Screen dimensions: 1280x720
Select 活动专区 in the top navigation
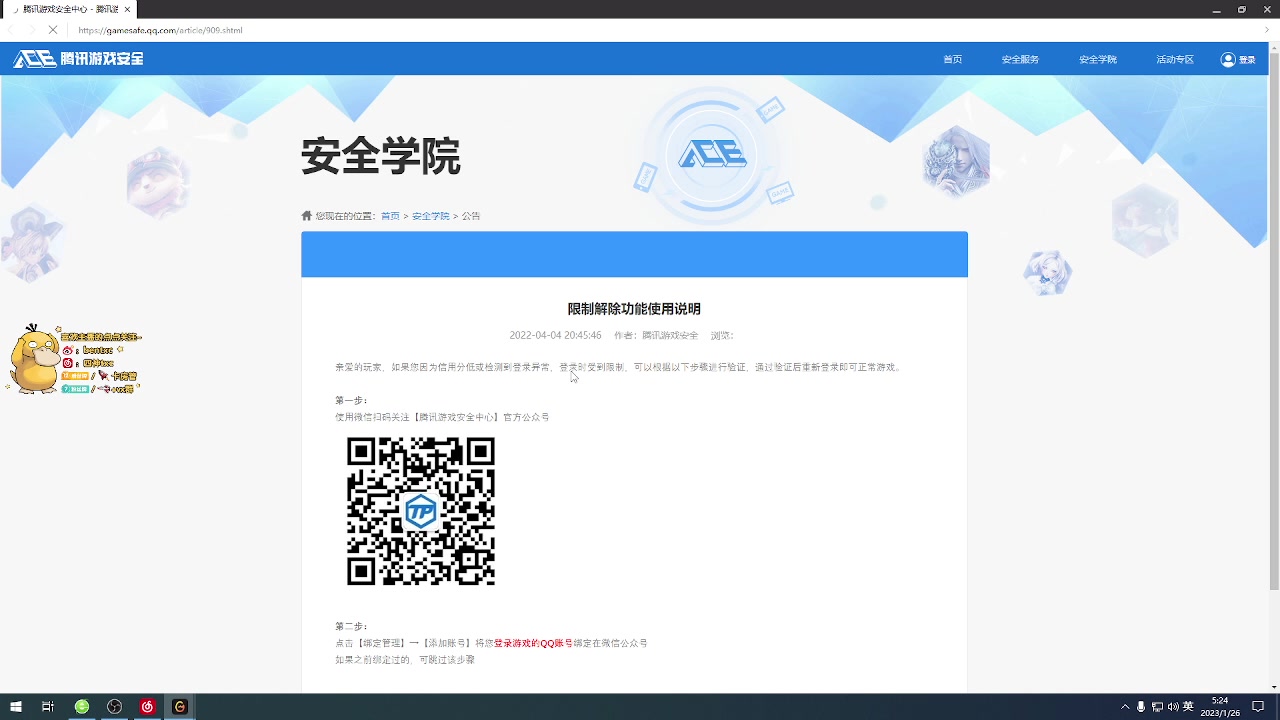(x=1174, y=58)
